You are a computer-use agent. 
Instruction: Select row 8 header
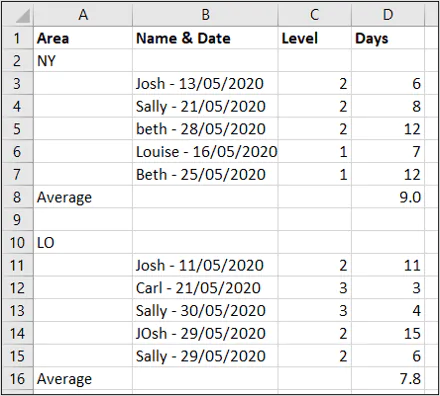18,197
